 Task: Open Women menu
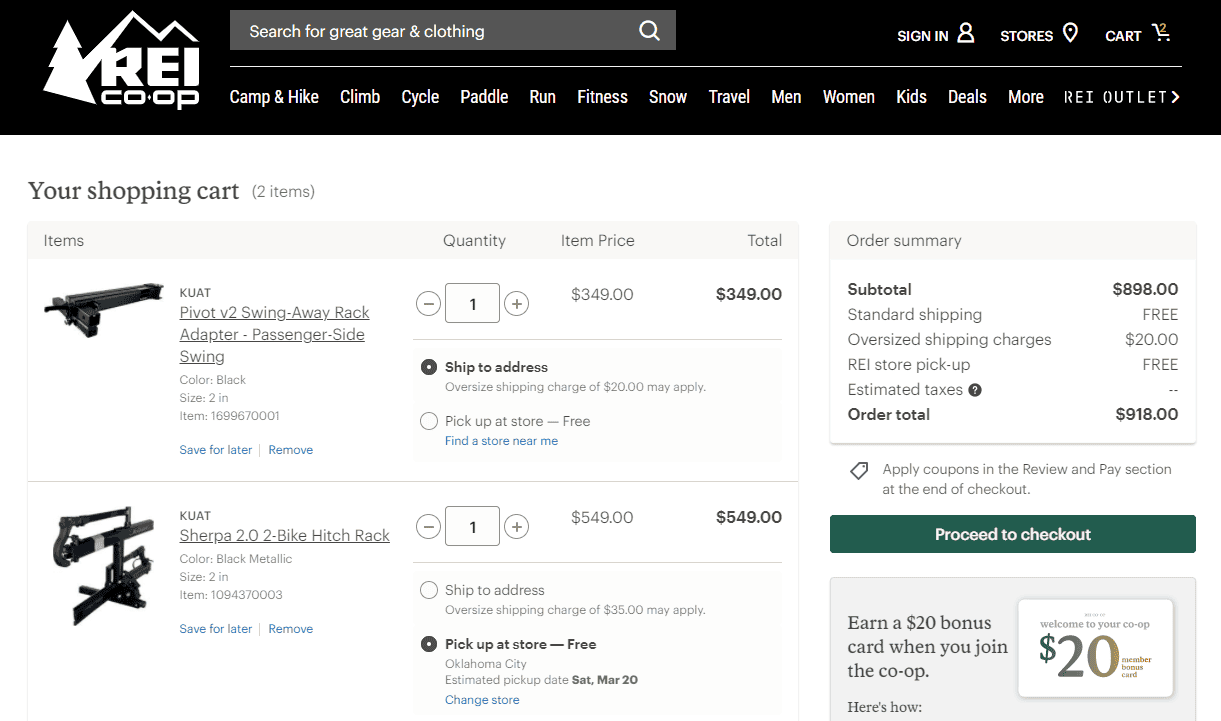849,97
